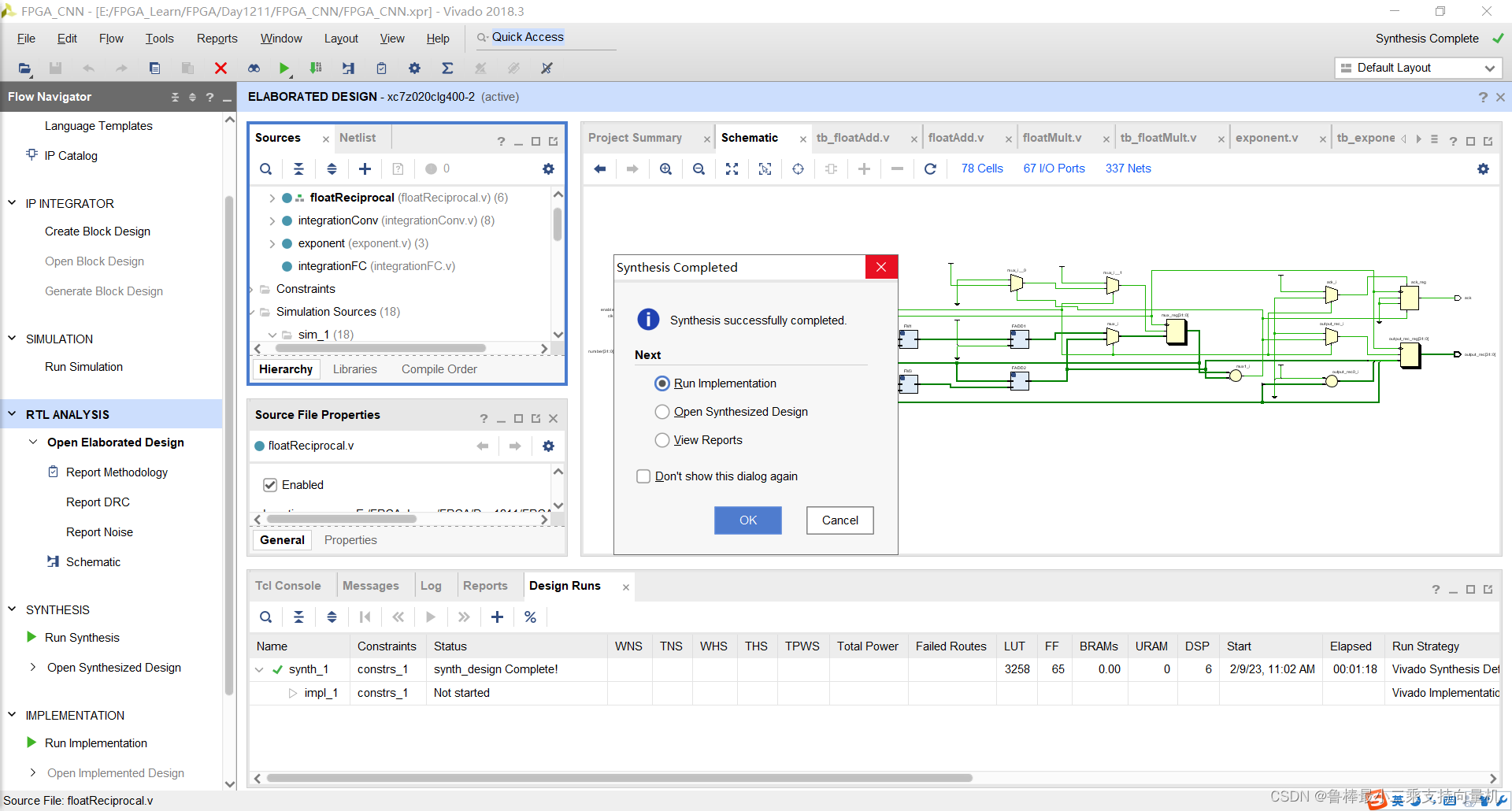This screenshot has height=811, width=1512.
Task: Expand integrationConv source tree node
Action: click(x=272, y=220)
